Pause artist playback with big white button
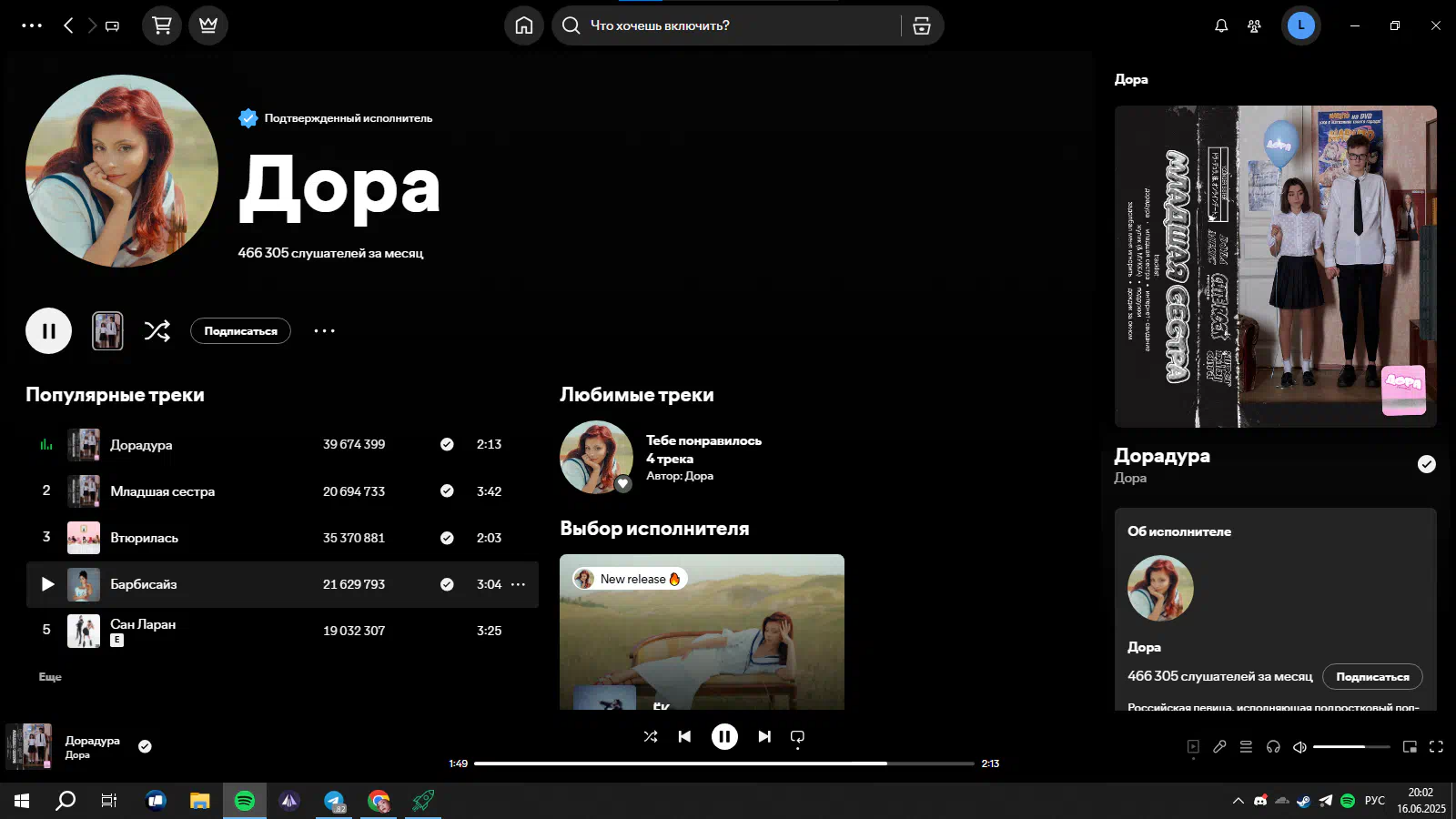Image resolution: width=1456 pixels, height=819 pixels. pyautogui.click(x=48, y=330)
